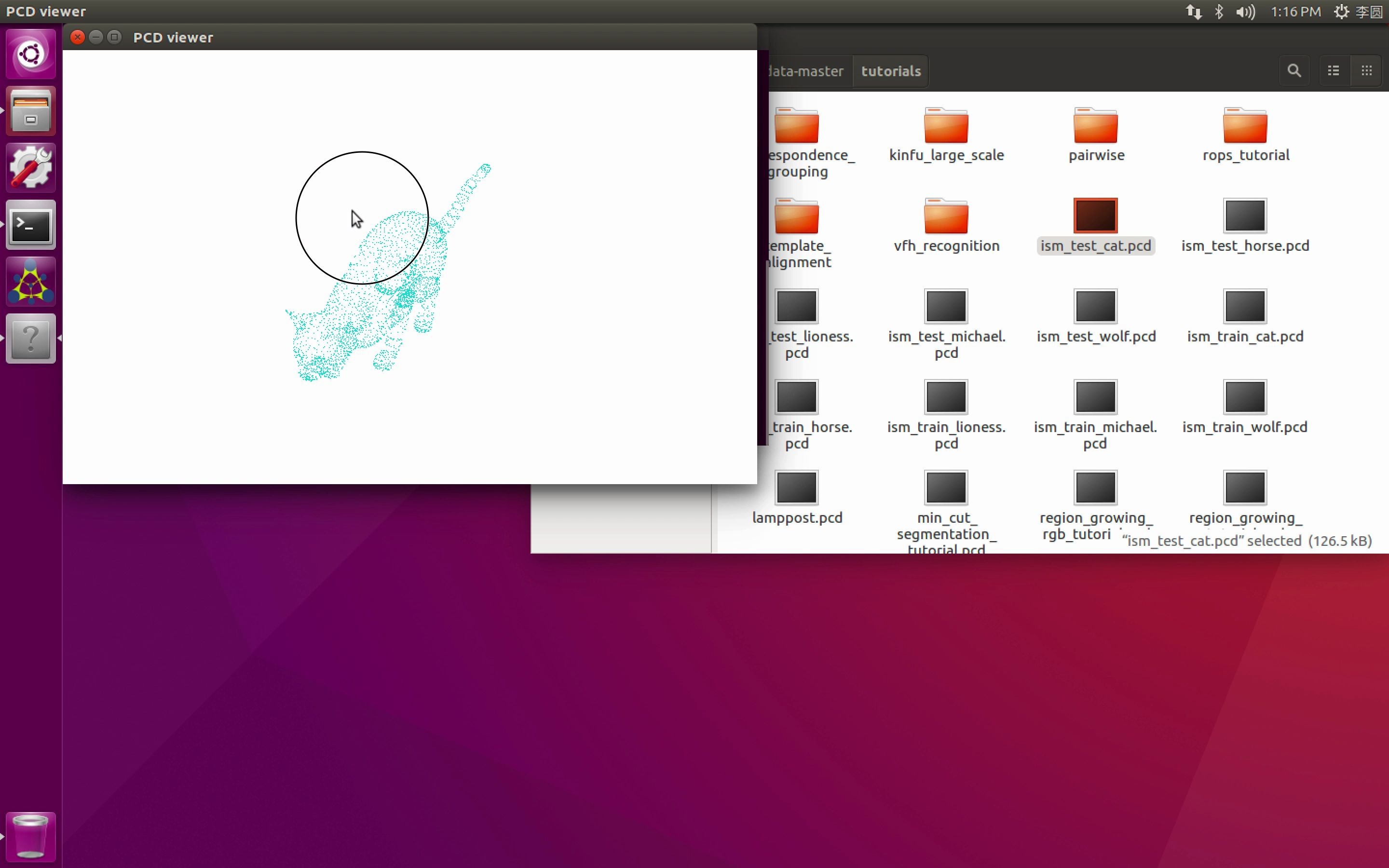Open the Terminal from the launcher
This screenshot has width=1389, height=868.
coord(31,224)
